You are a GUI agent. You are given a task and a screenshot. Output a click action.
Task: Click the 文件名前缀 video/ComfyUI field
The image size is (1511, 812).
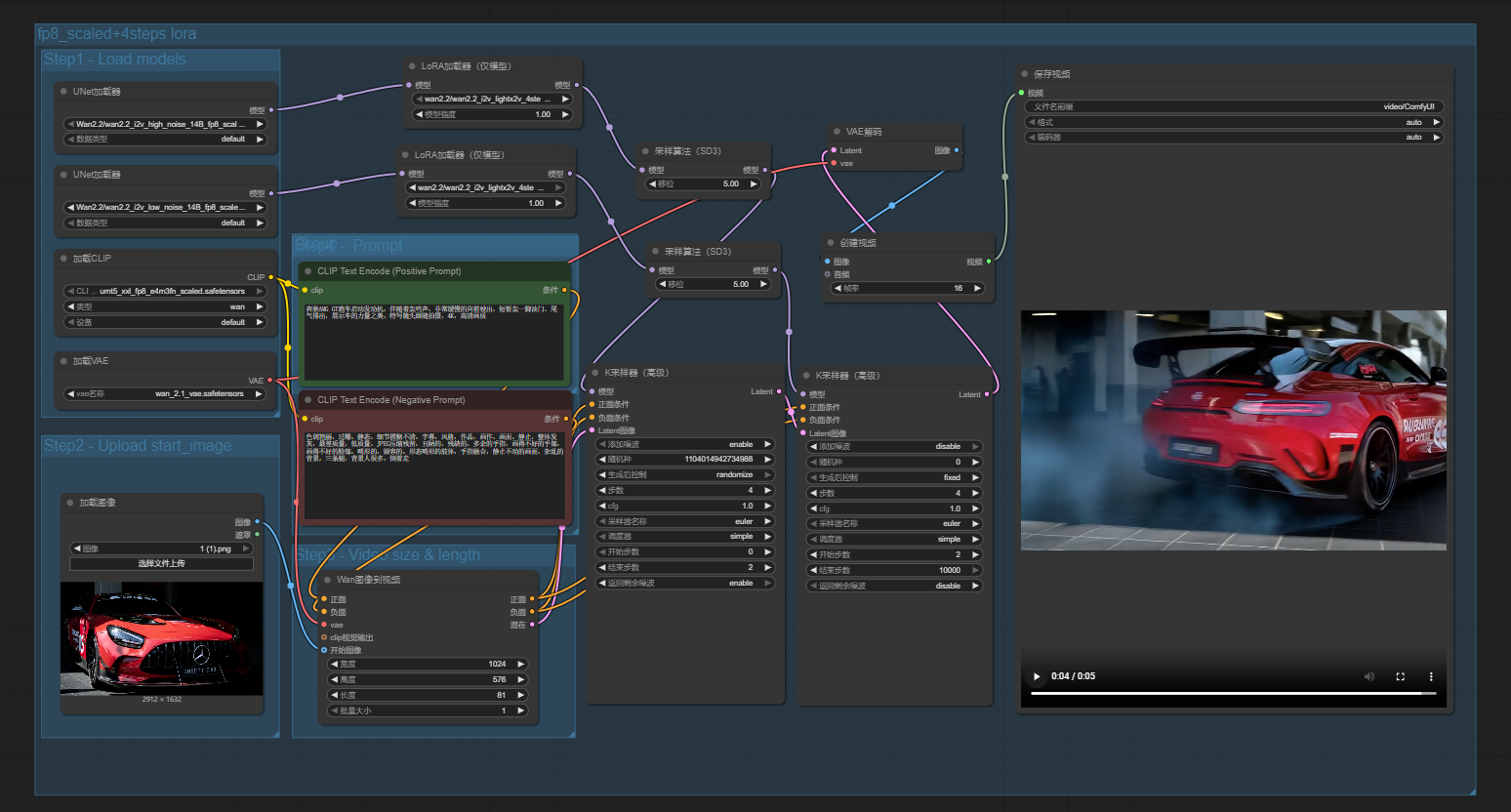[1234, 107]
